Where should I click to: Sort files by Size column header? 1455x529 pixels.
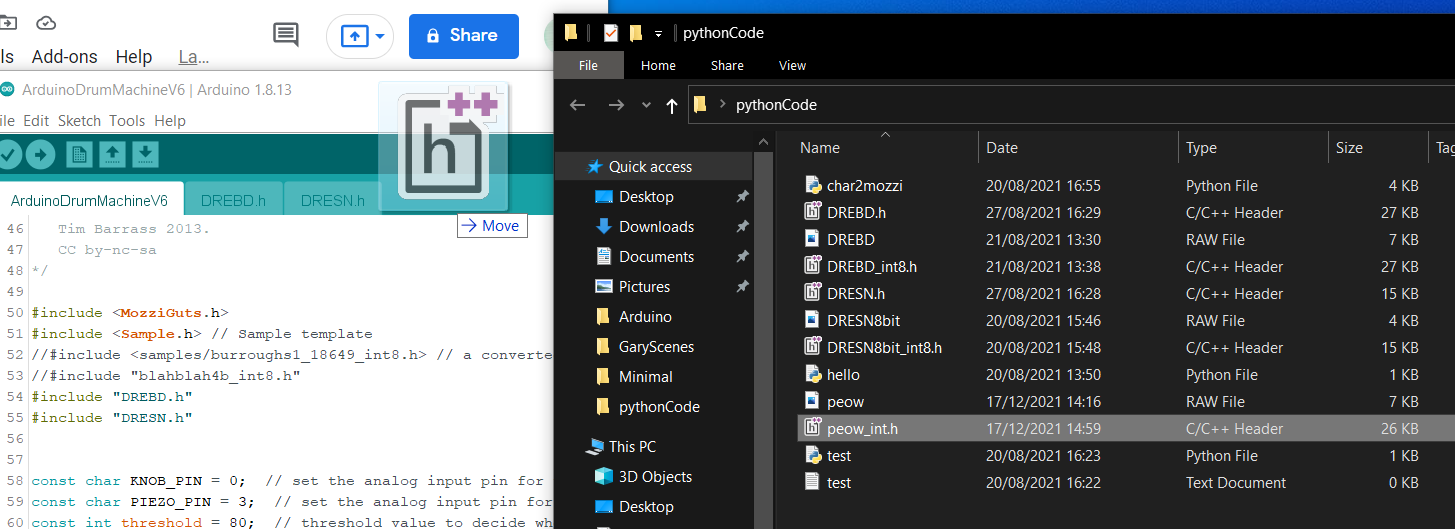tap(1349, 148)
